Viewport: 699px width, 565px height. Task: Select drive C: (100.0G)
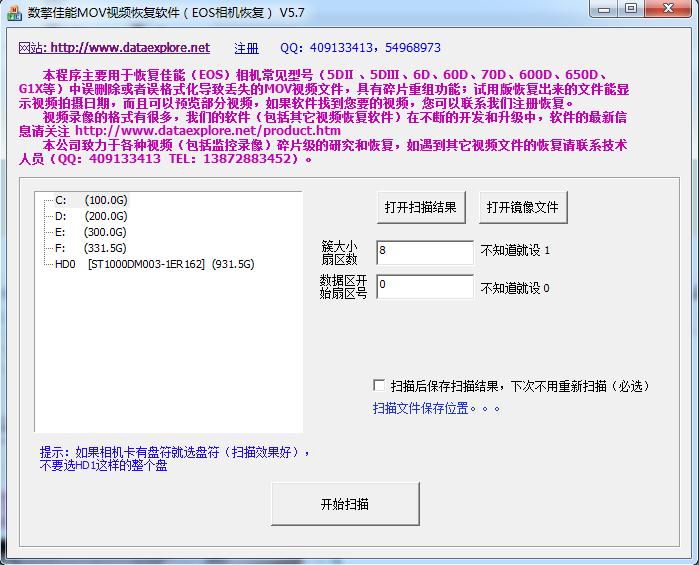click(x=91, y=200)
